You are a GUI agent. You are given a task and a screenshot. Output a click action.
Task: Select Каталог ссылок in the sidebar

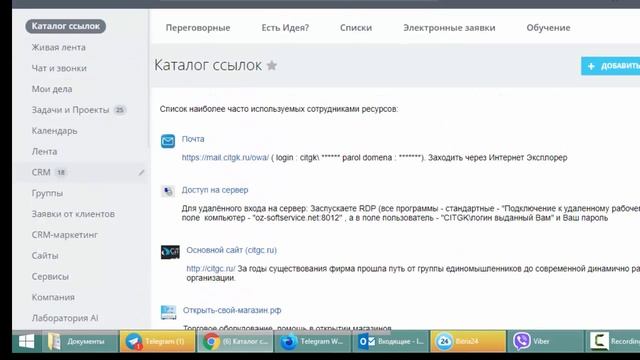coord(66,26)
